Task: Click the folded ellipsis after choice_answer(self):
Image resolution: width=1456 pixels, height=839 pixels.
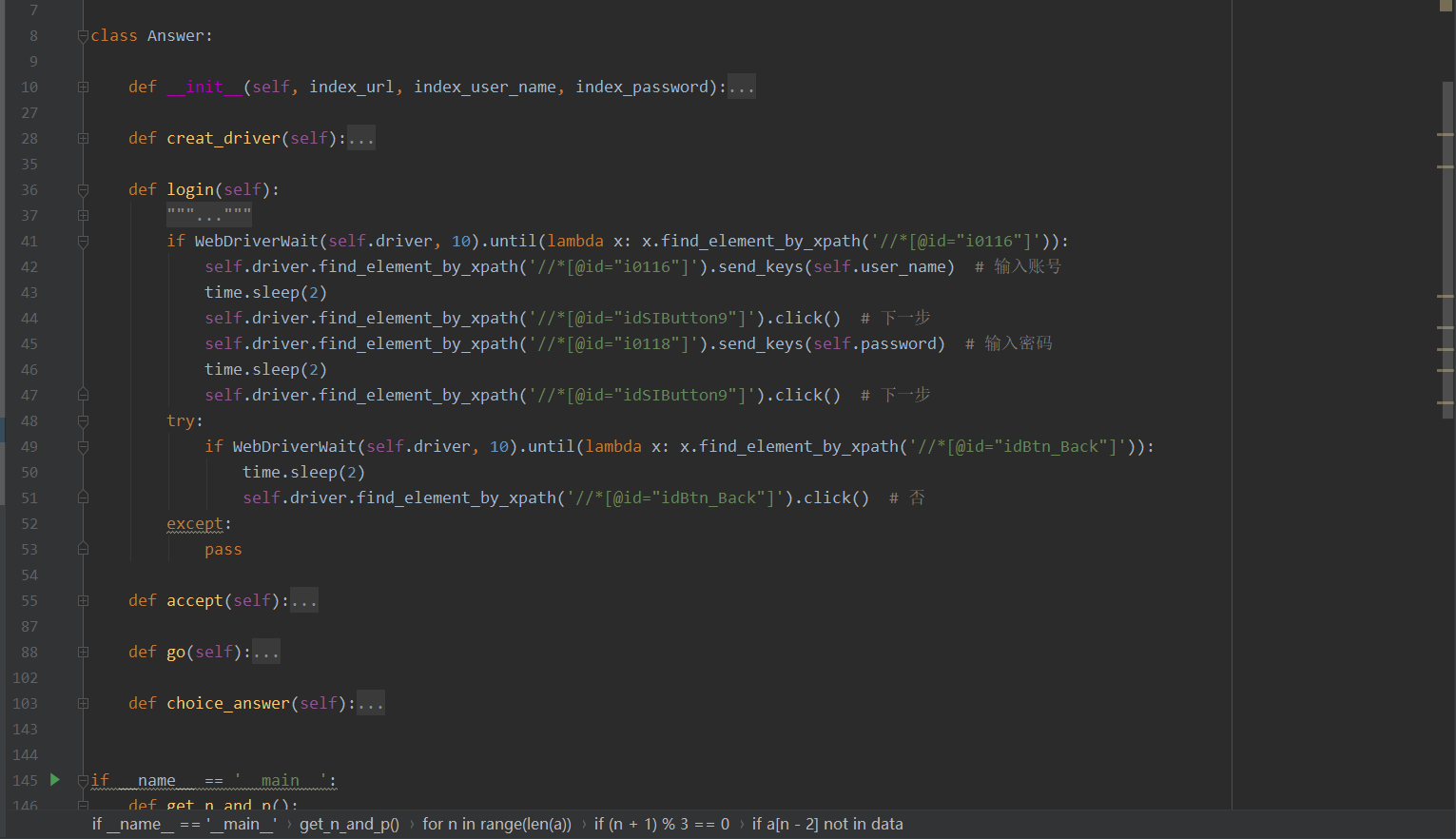Action: click(371, 704)
